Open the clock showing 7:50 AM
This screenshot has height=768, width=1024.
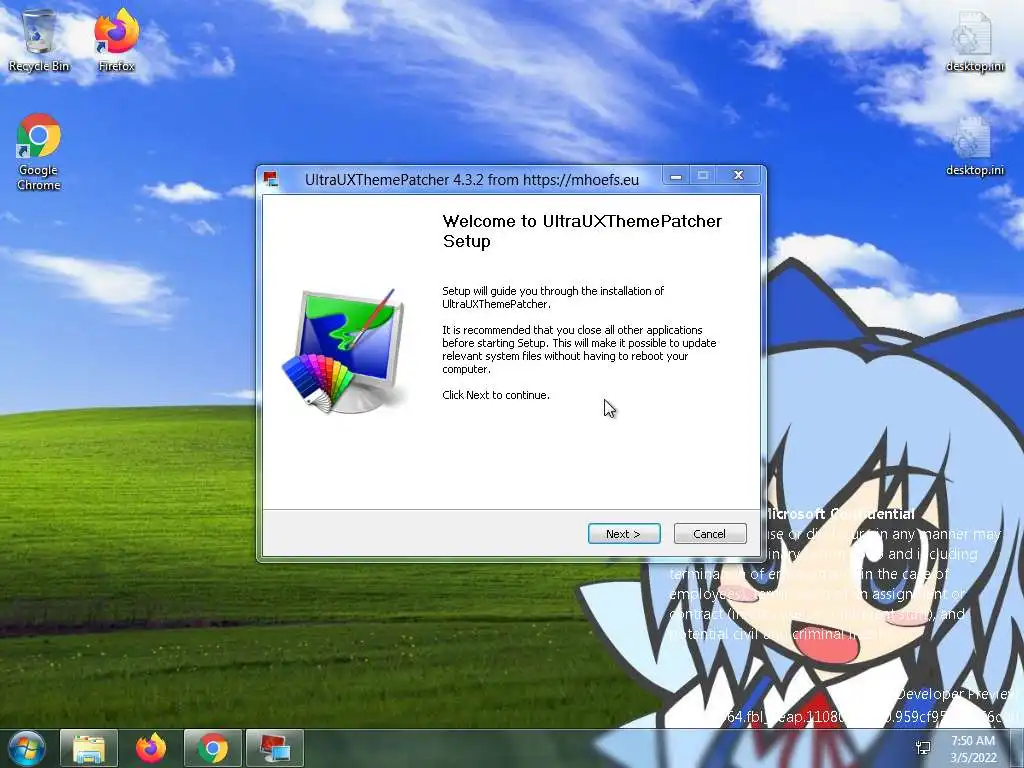coord(973,749)
